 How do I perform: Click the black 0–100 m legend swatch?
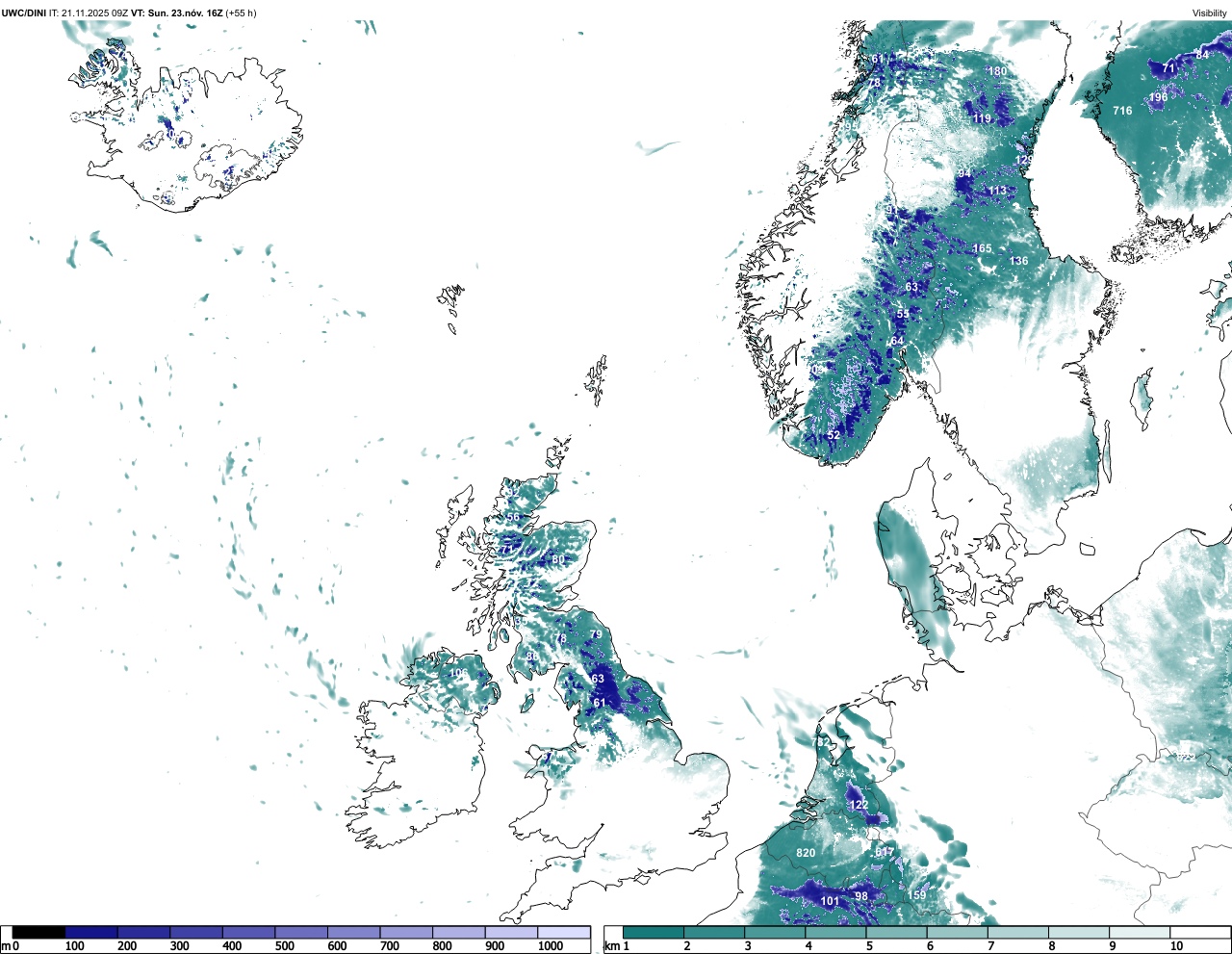pyautogui.click(x=39, y=932)
